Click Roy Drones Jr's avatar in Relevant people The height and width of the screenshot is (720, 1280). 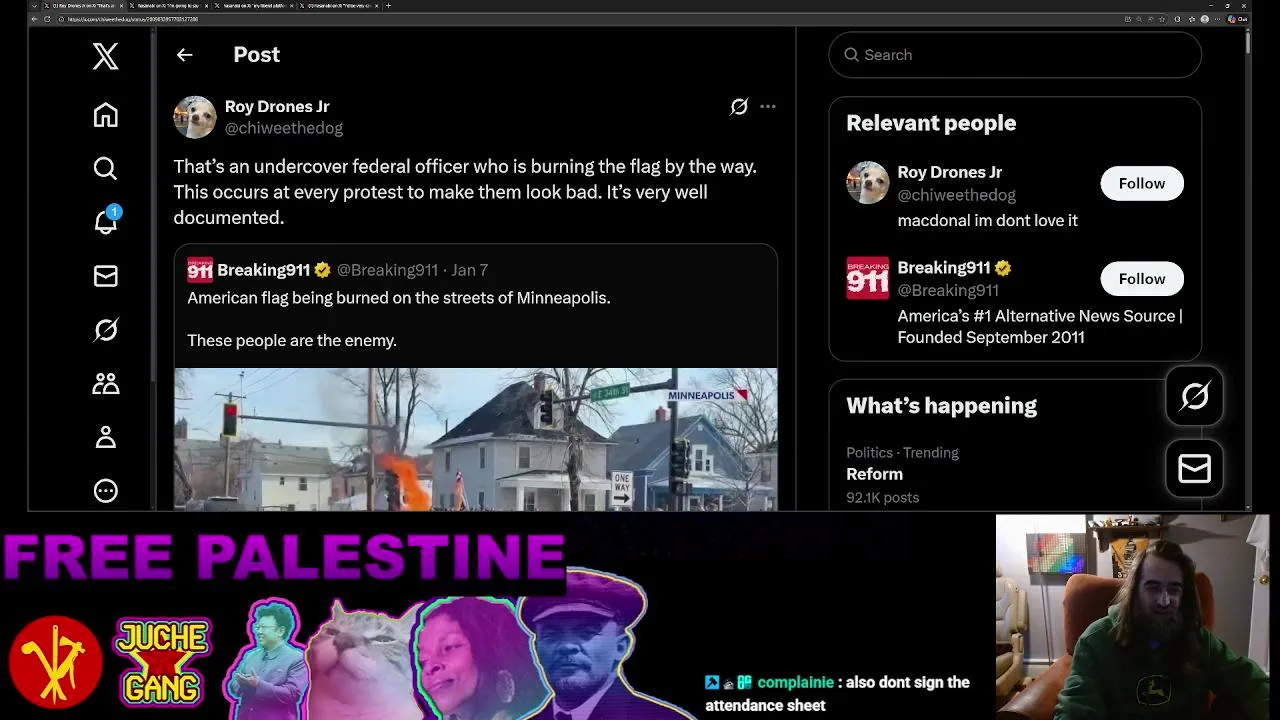tap(867, 183)
